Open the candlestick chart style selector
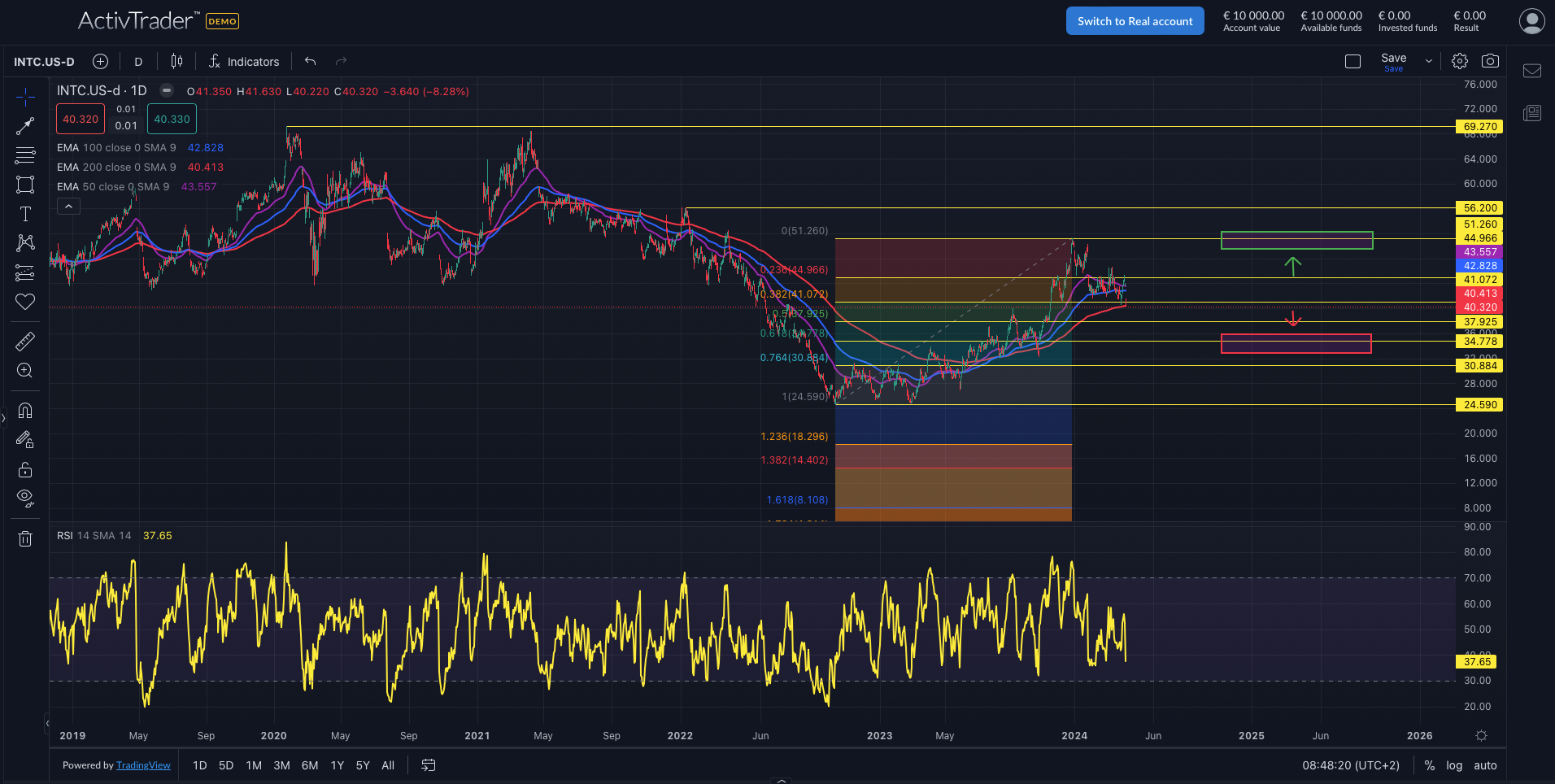This screenshot has height=784, width=1555. click(x=176, y=61)
